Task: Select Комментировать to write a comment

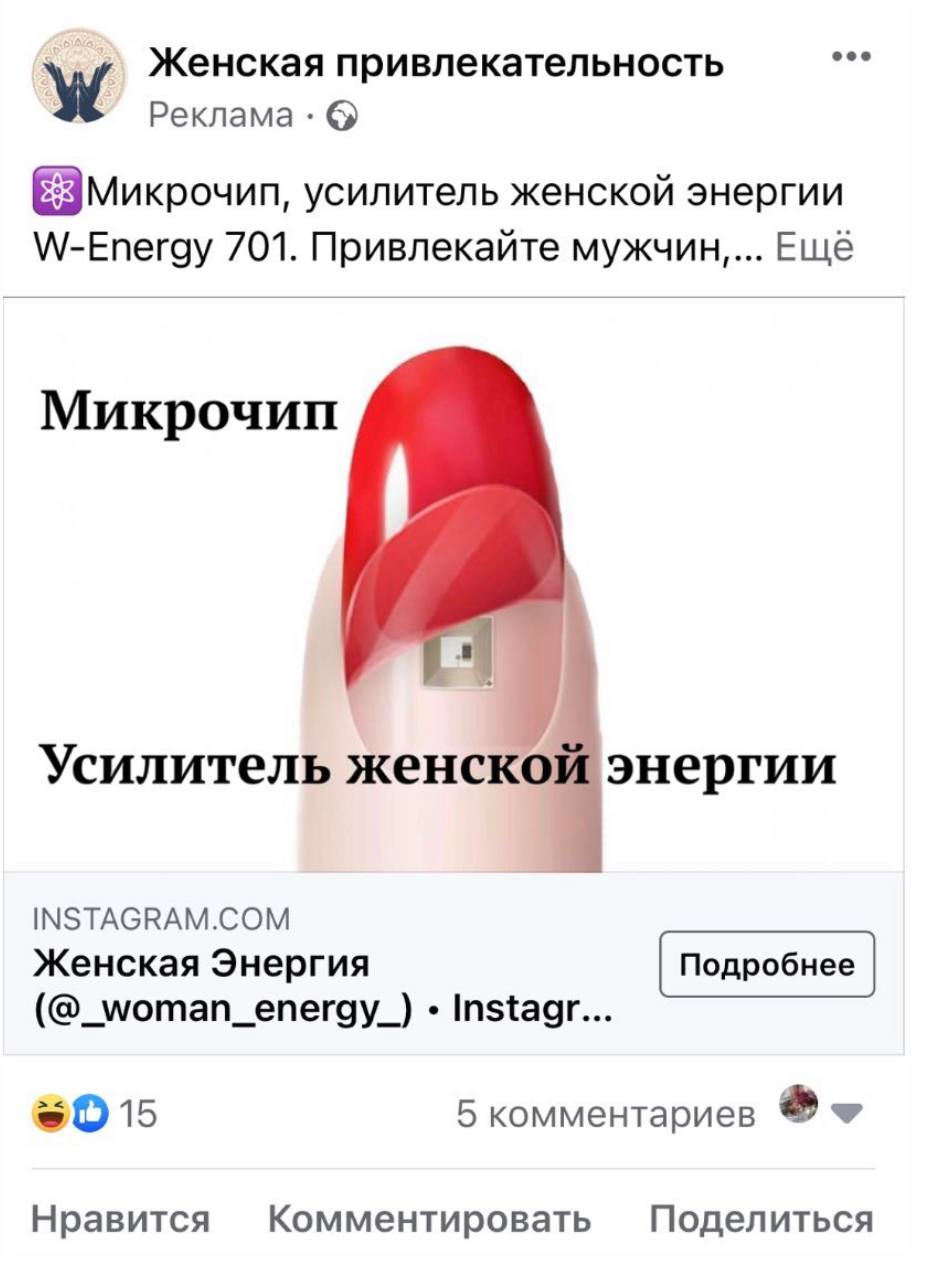Action: (430, 1220)
